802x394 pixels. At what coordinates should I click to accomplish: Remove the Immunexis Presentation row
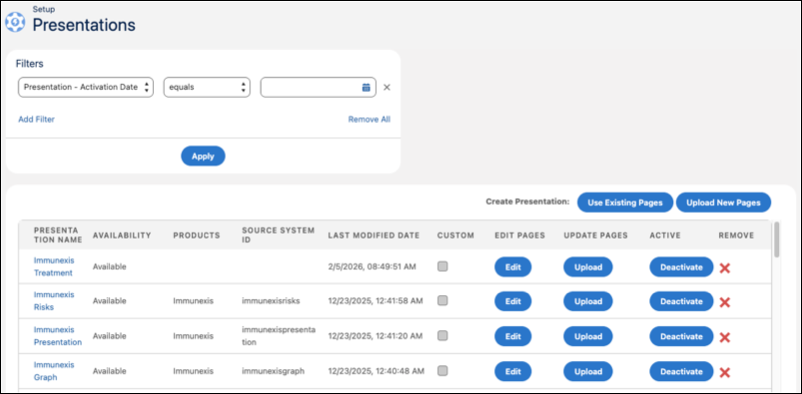tap(724, 337)
